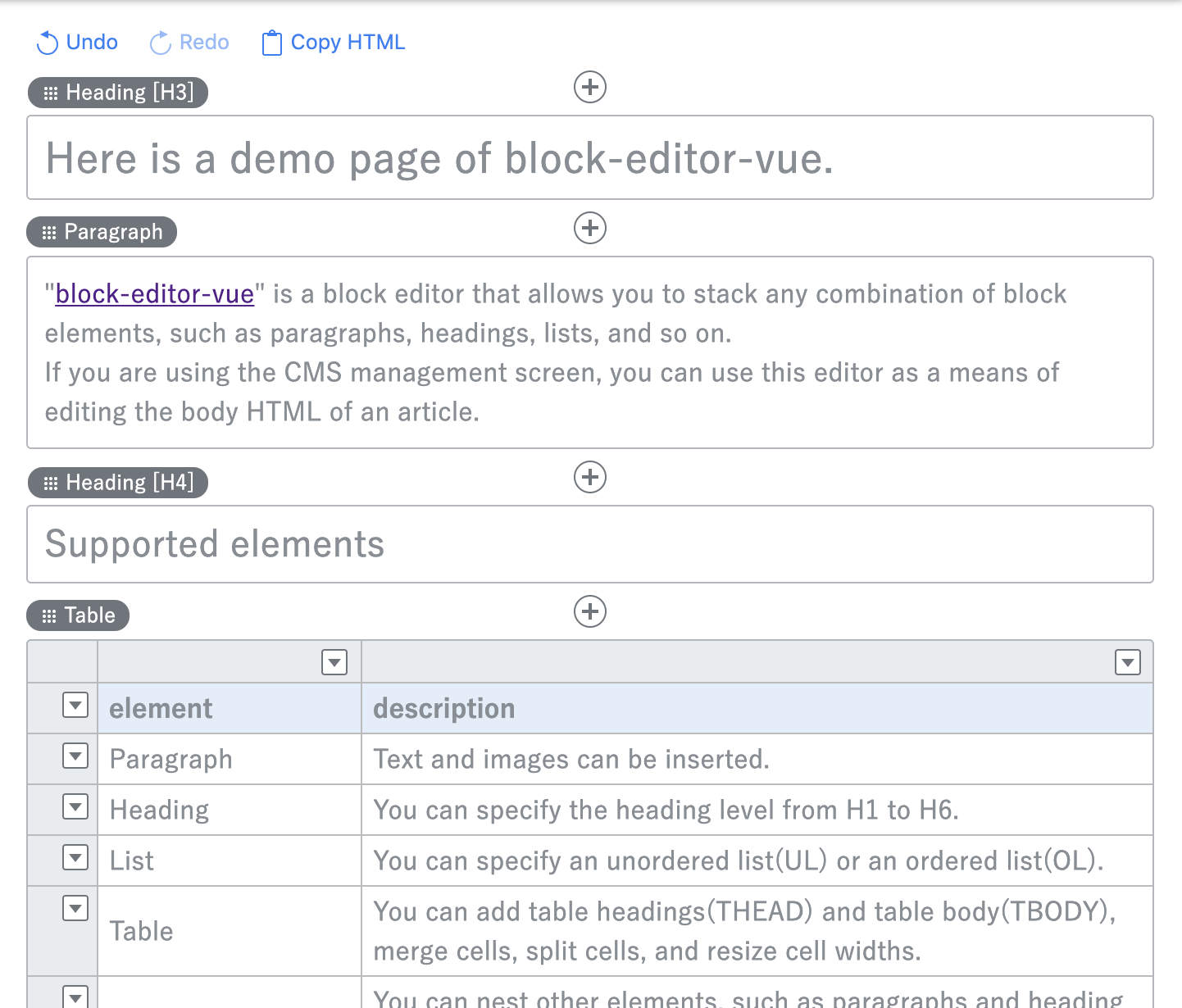Open row menu for the List row
Viewport: 1182px width, 1008px height.
75,857
